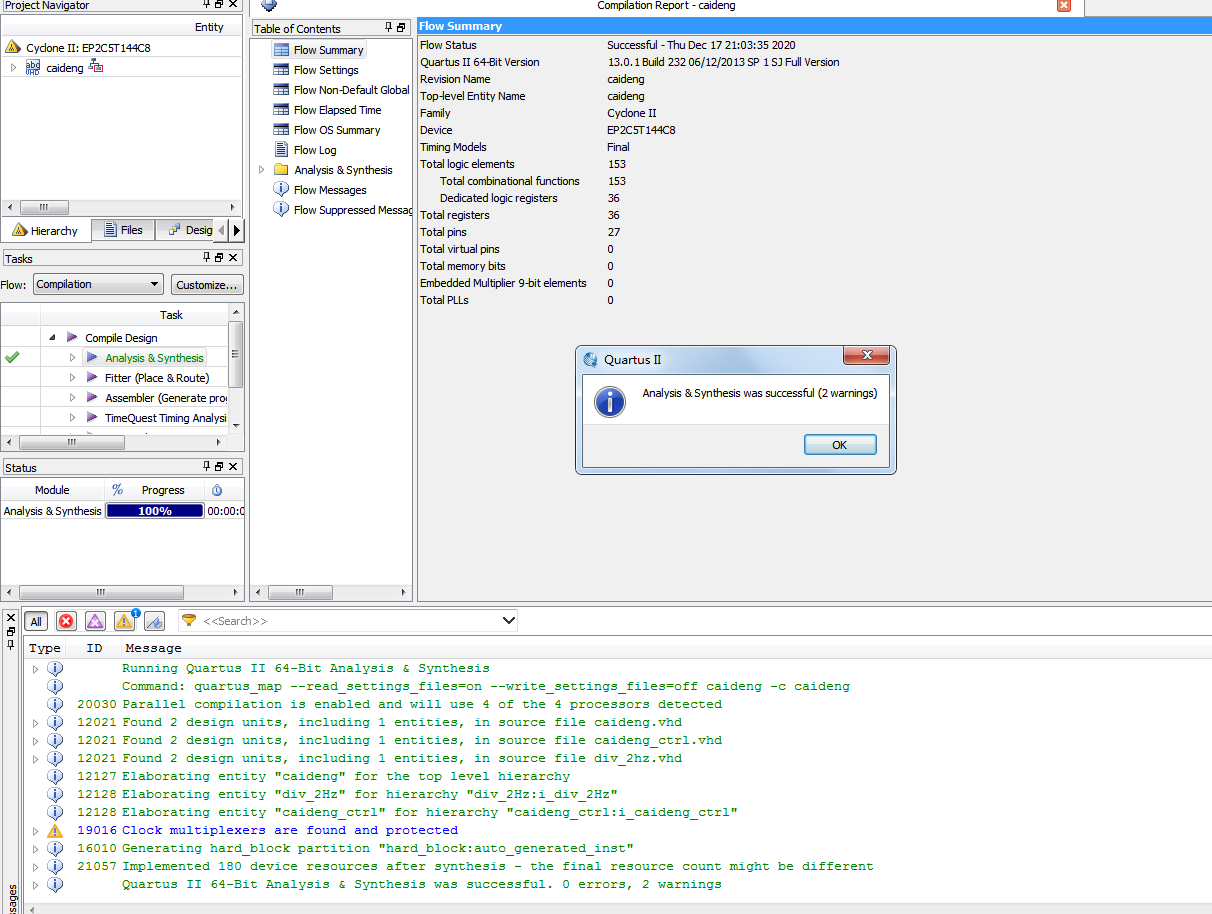Viewport: 1212px width, 914px height.
Task: Toggle the All messages filter button
Action: tap(36, 621)
